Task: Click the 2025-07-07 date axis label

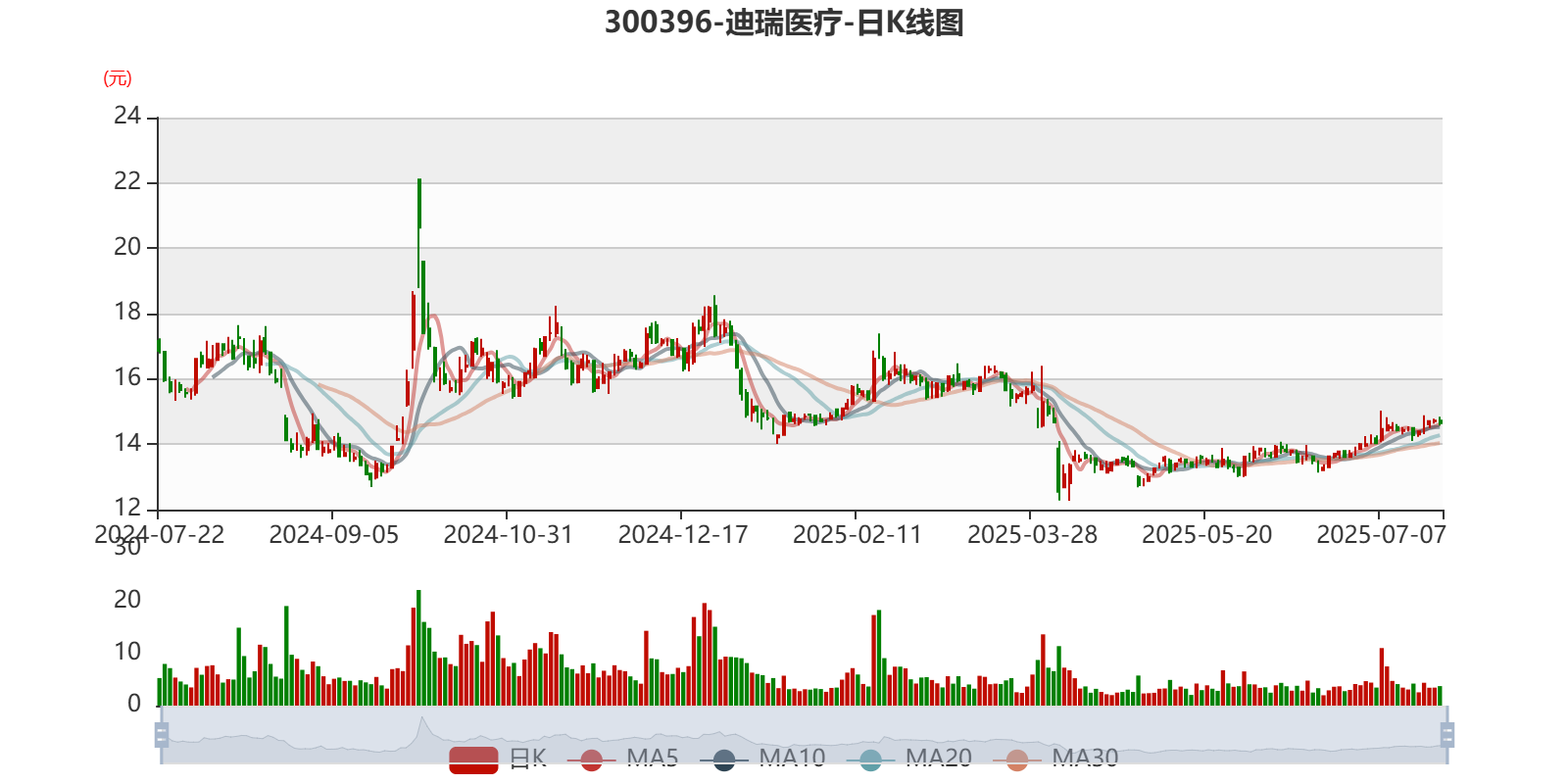Action: click(1381, 535)
